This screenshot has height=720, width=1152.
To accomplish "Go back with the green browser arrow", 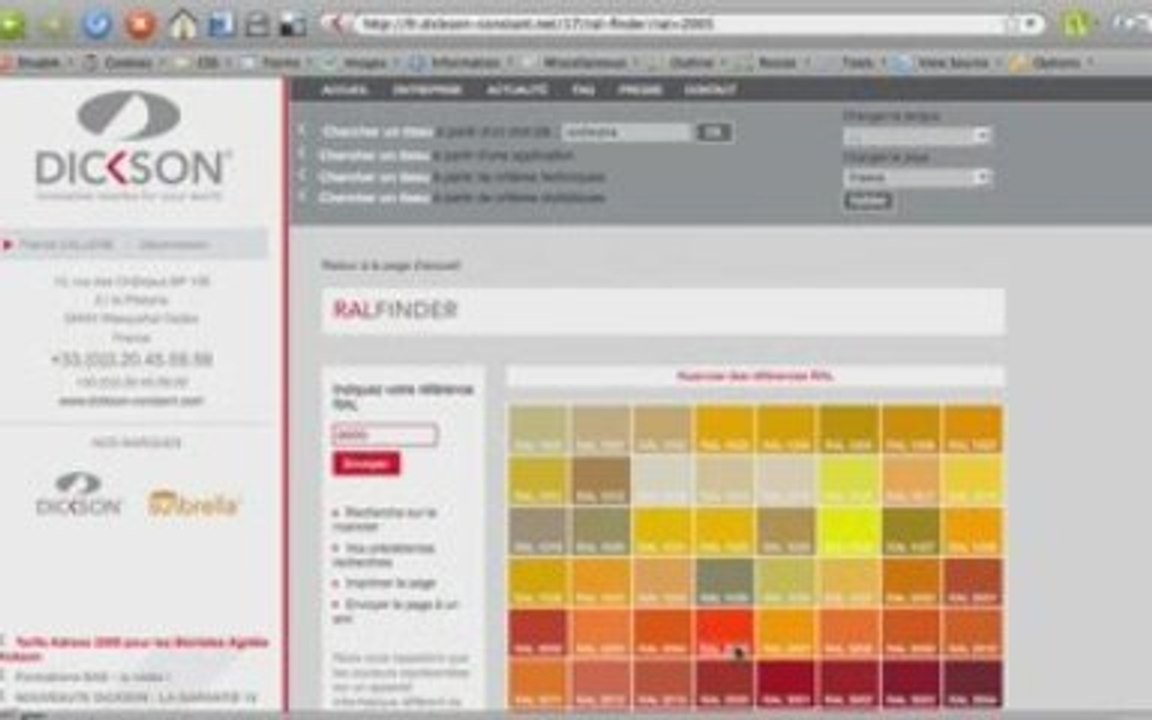I will [10, 25].
